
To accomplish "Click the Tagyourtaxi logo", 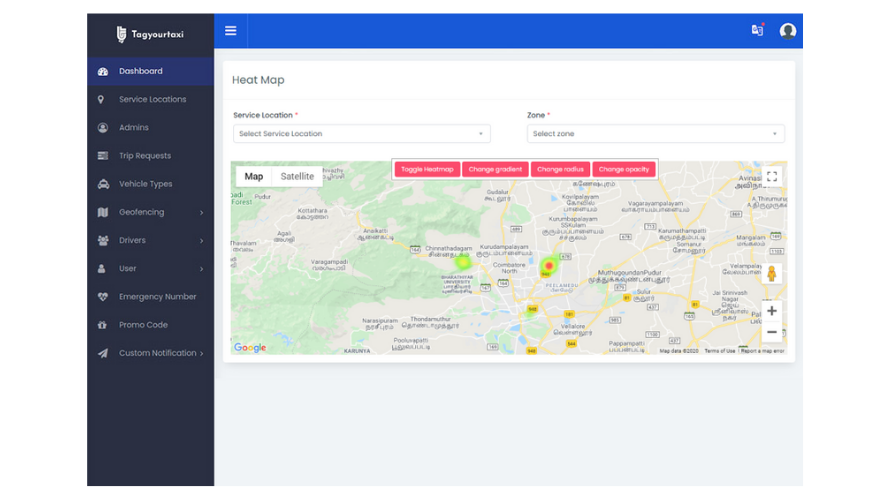I will (x=150, y=34).
